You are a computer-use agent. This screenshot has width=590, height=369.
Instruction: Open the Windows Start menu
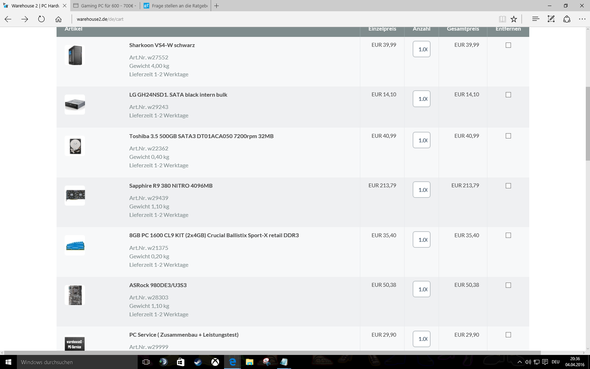tap(8, 362)
